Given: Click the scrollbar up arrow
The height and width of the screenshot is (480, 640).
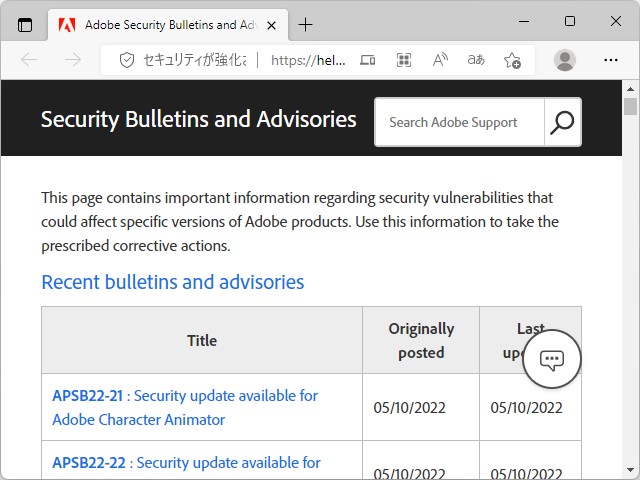Looking at the screenshot, I should coord(630,88).
